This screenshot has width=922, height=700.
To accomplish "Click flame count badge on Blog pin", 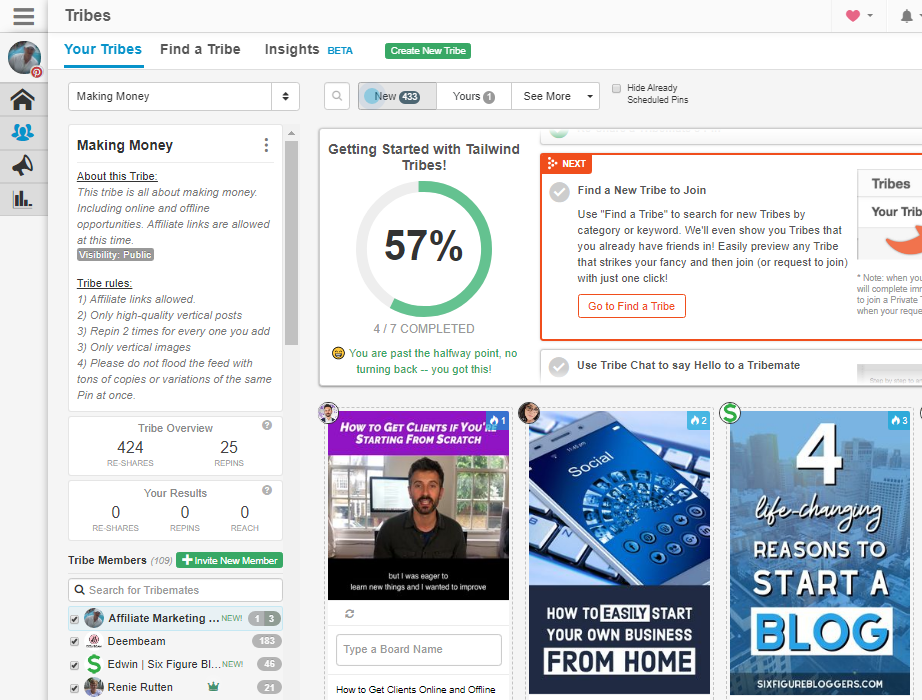I will coord(900,420).
